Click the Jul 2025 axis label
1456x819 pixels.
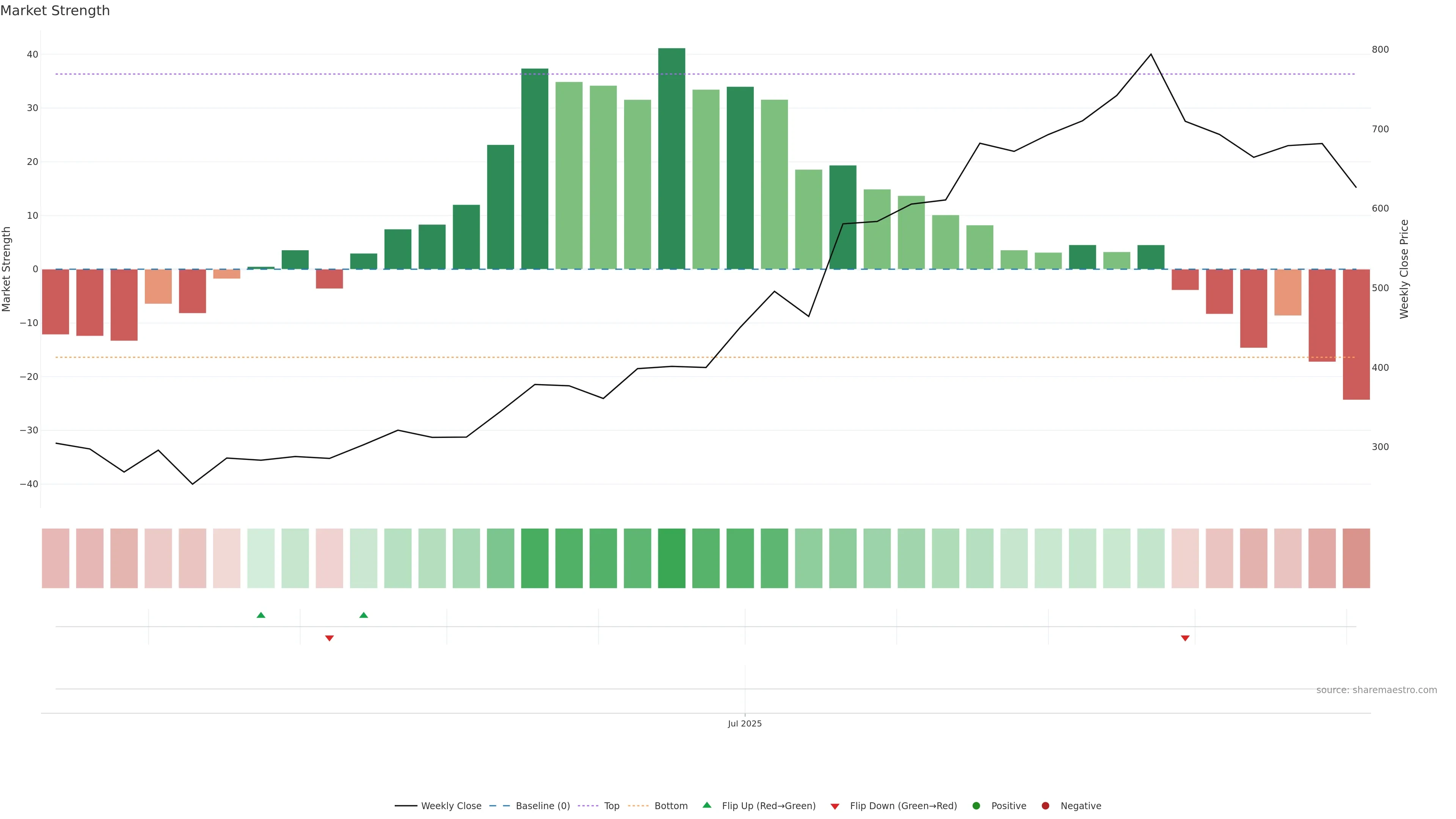[744, 723]
